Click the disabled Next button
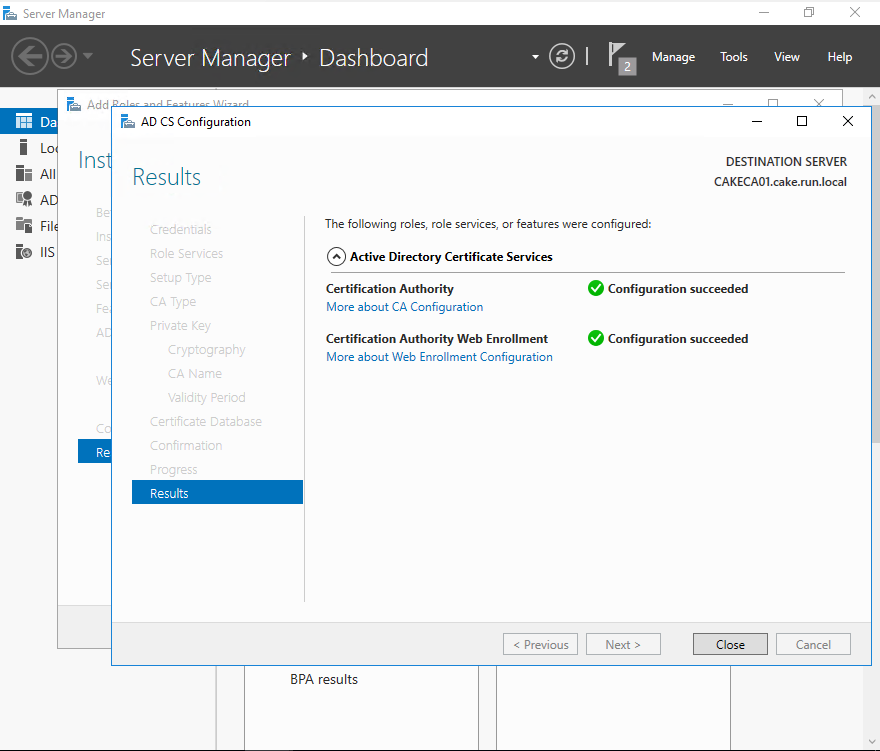 pyautogui.click(x=623, y=644)
